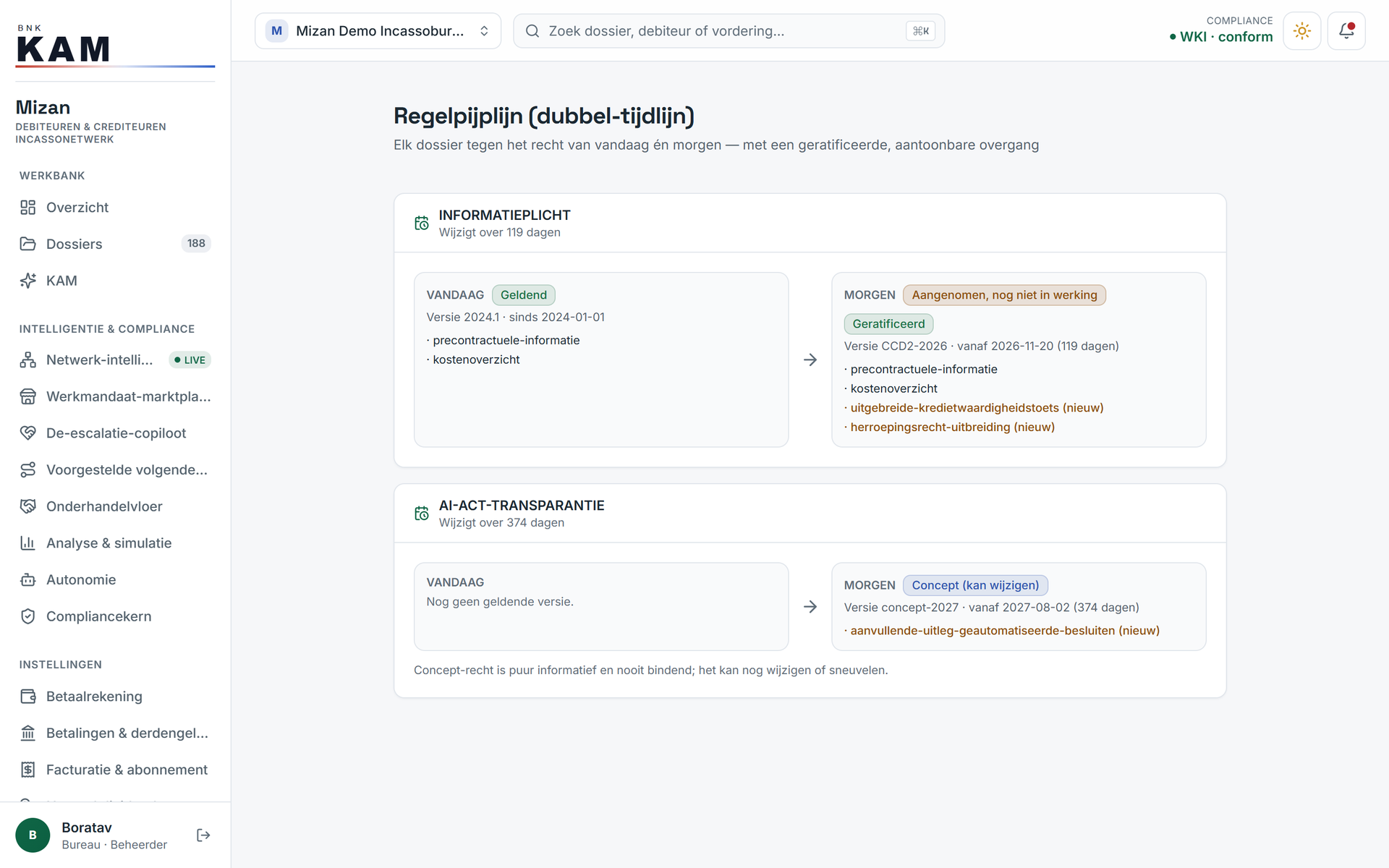This screenshot has width=1389, height=868.
Task: Click the AI-ACT-TRANSPARANTIE transition arrow
Action: (x=810, y=607)
